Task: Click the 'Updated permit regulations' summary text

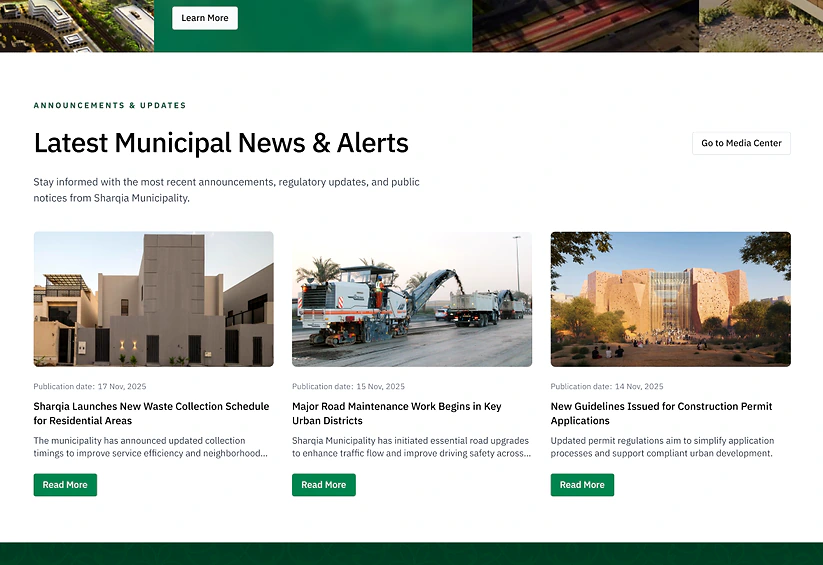Action: click(662, 447)
